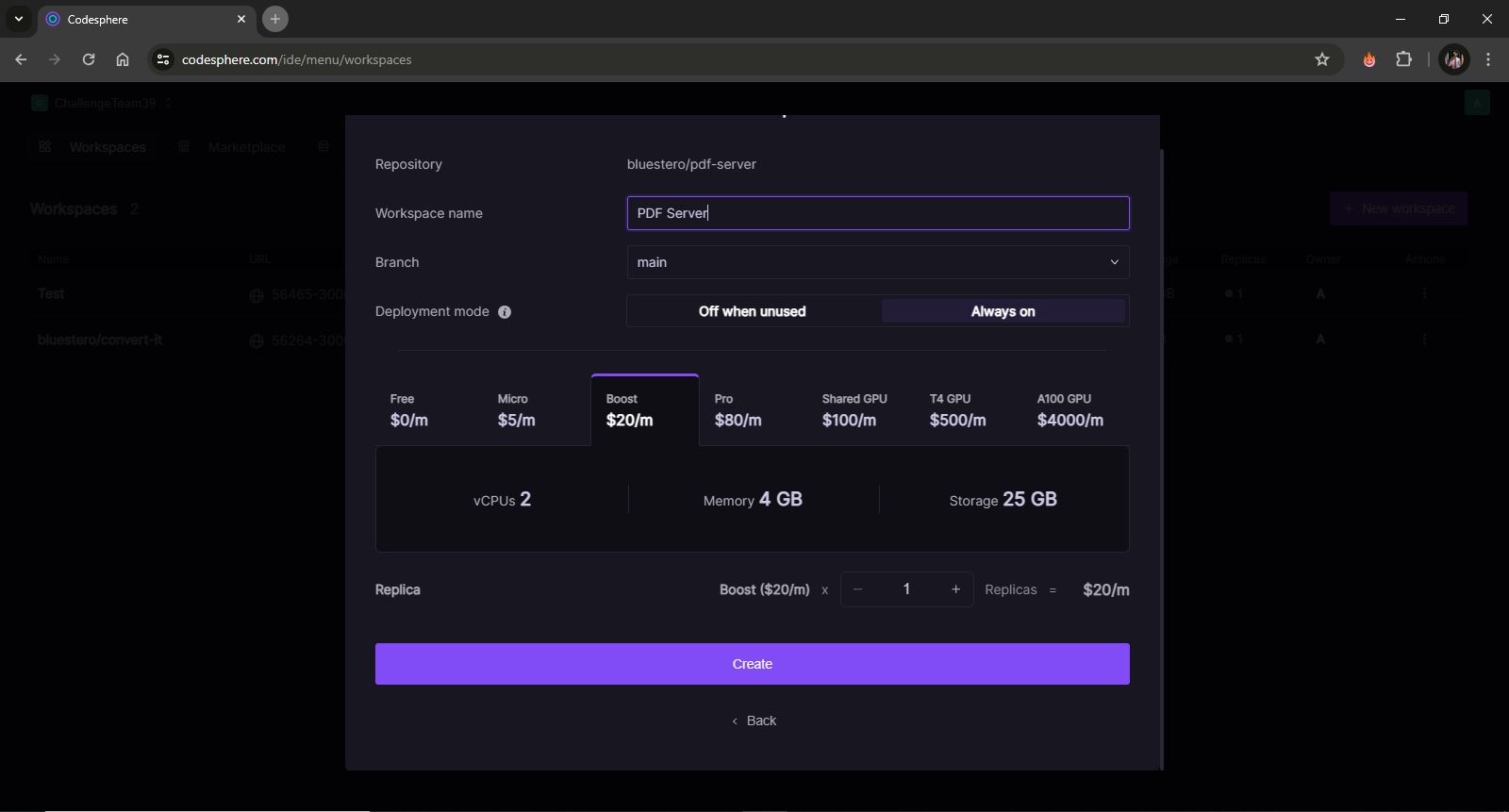Screen dimensions: 1509x812
Task: Click the dialog vertical scrollbar
Action: point(1161,457)
